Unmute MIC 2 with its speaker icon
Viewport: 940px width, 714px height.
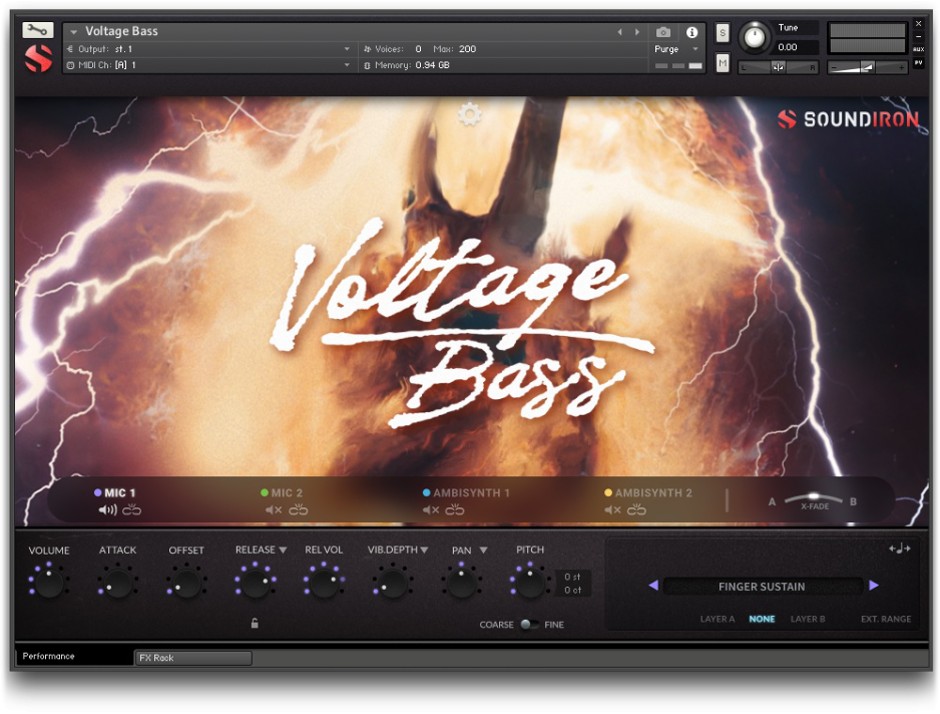point(274,510)
